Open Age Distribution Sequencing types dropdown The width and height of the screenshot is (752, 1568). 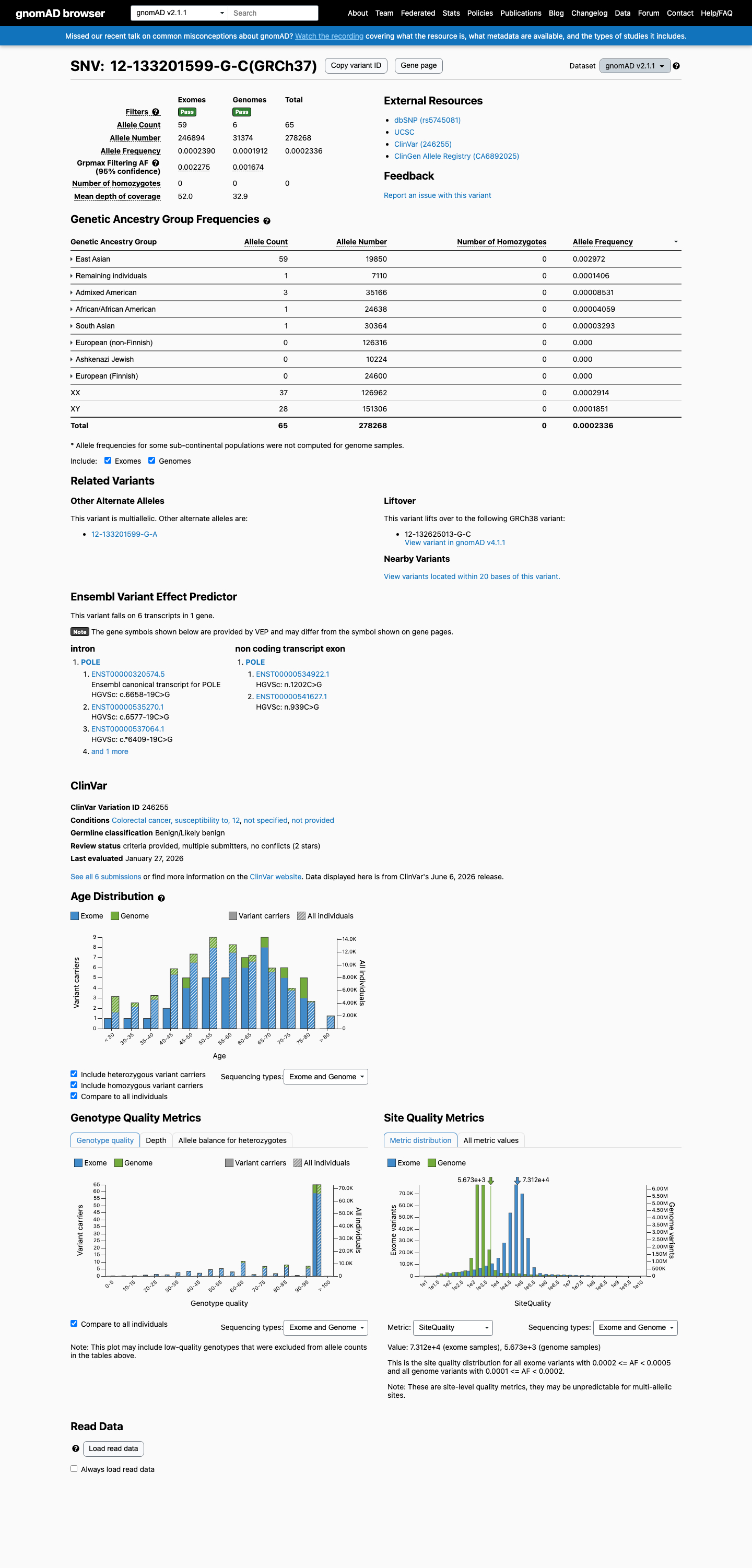point(326,1077)
